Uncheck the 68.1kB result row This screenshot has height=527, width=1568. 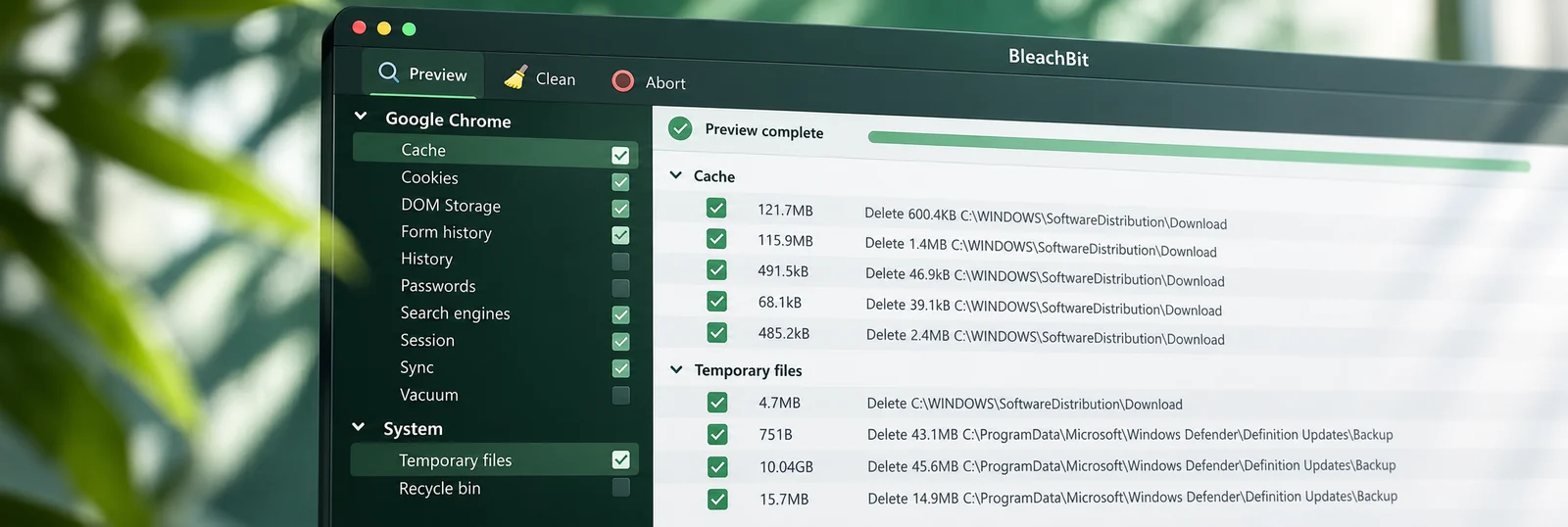(x=716, y=301)
